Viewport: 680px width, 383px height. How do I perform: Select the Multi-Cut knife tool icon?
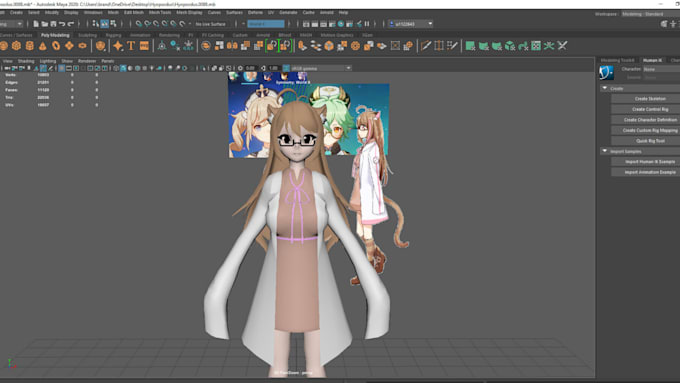[x=425, y=46]
